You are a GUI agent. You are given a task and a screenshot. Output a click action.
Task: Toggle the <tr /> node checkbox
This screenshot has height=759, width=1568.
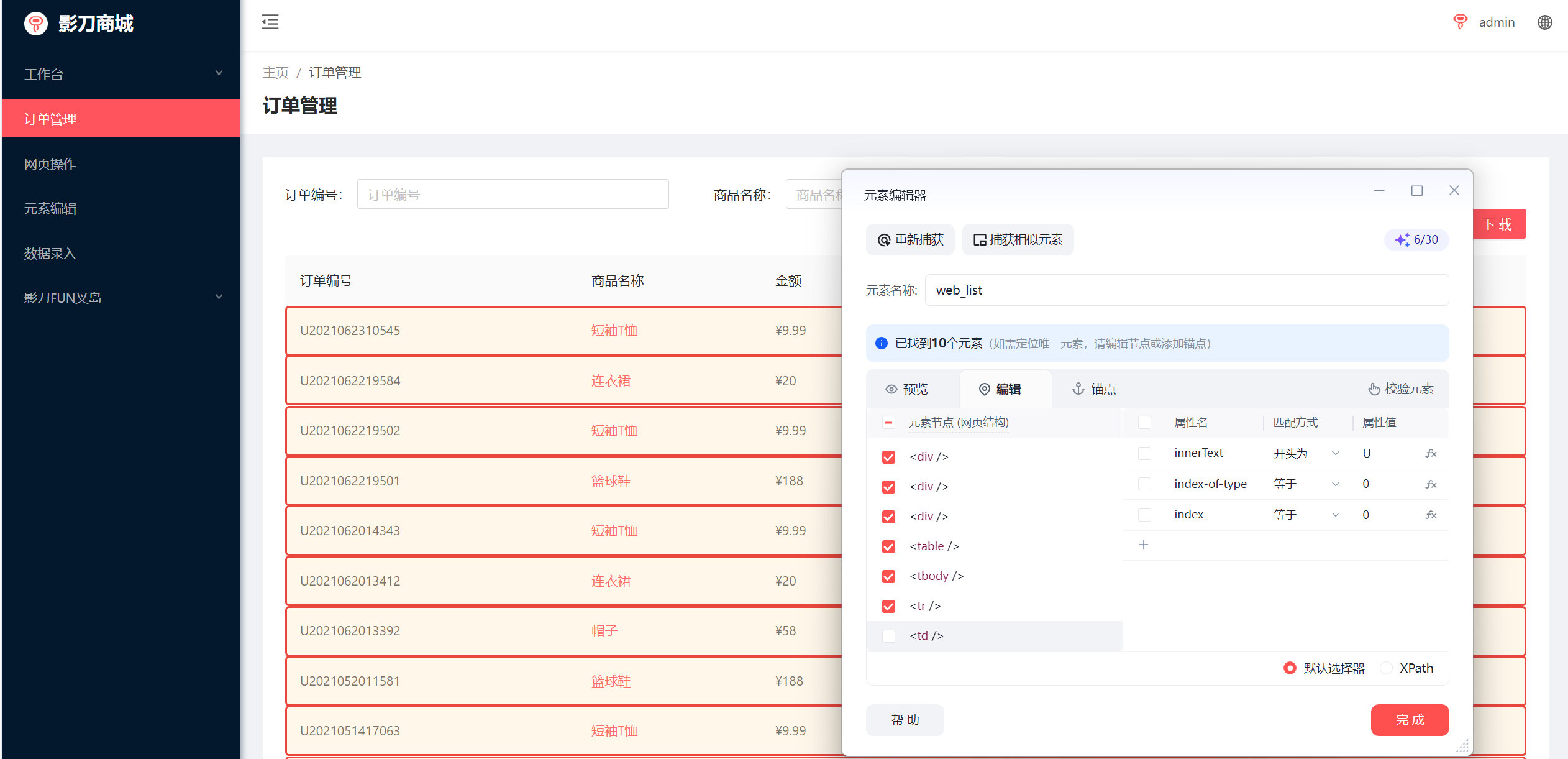tap(889, 606)
